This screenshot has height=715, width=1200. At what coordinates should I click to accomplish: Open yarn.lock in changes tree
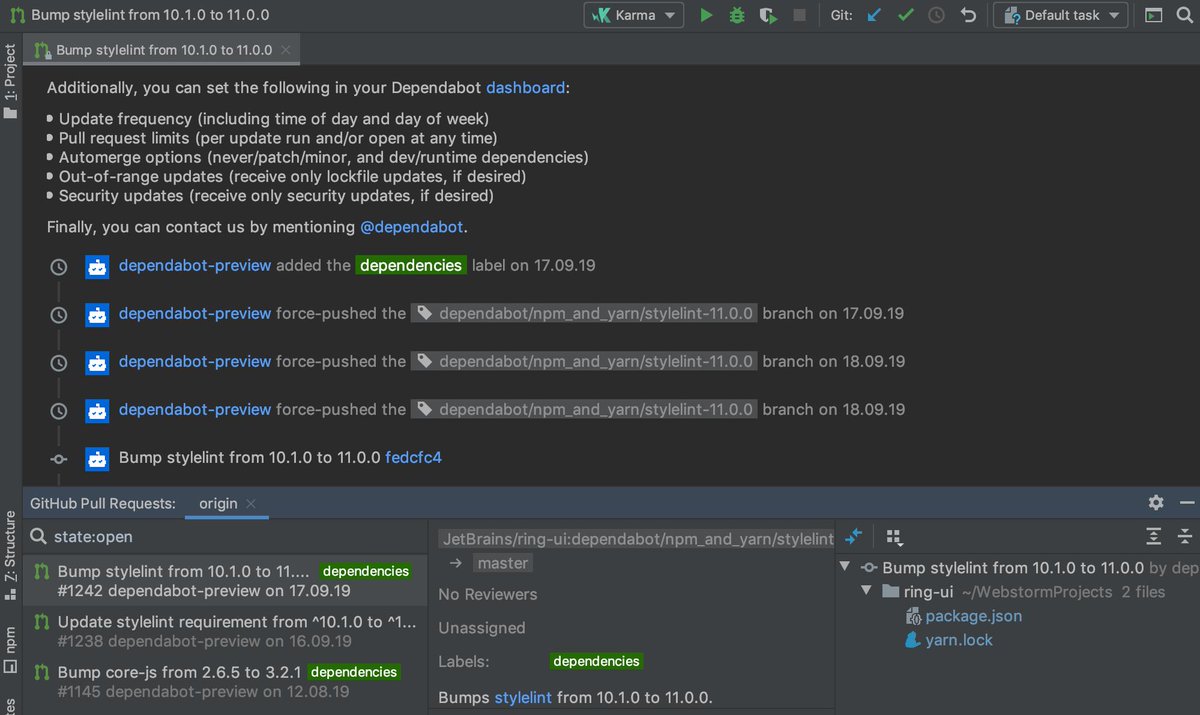point(960,640)
